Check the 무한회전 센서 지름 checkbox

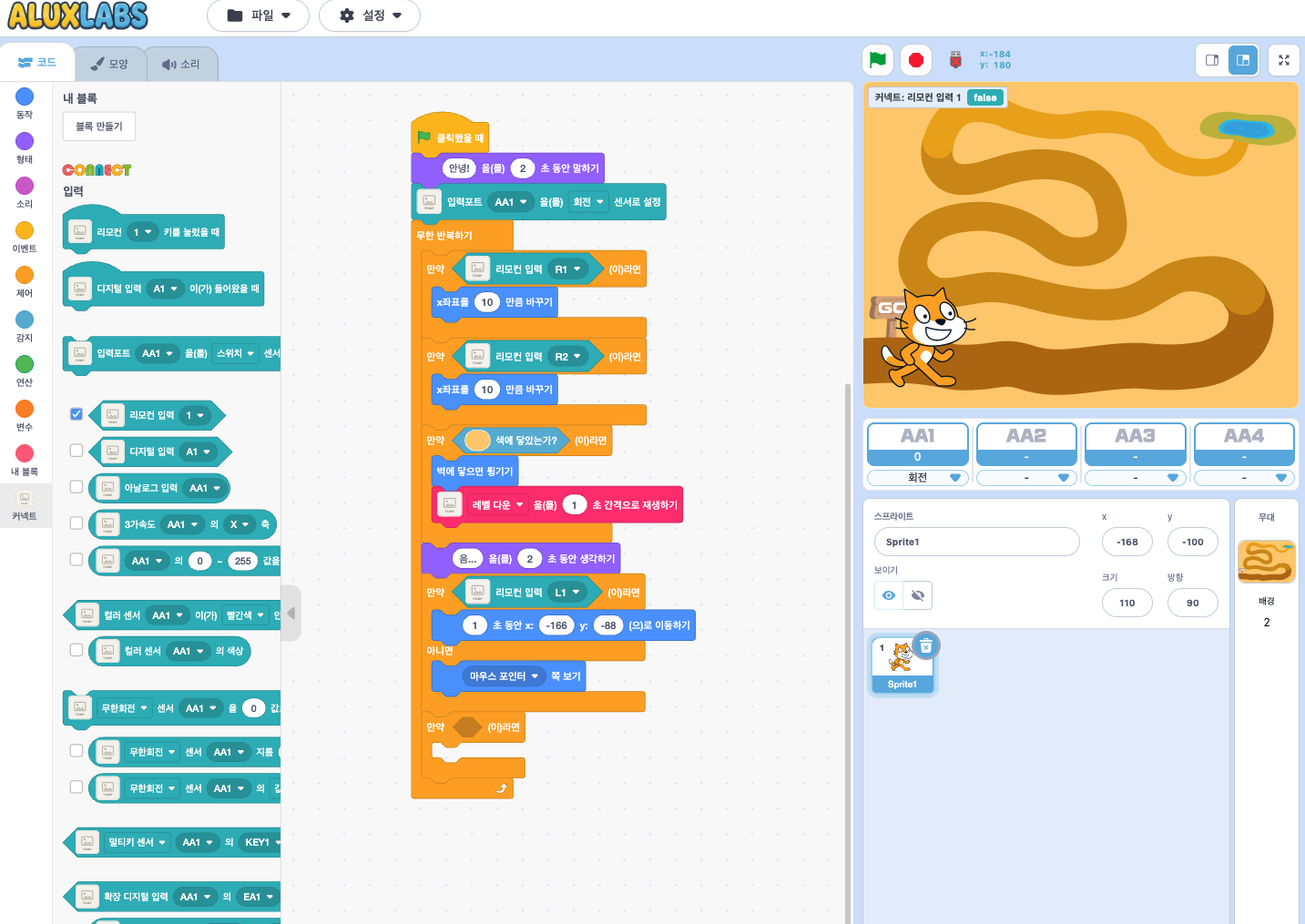(76, 751)
